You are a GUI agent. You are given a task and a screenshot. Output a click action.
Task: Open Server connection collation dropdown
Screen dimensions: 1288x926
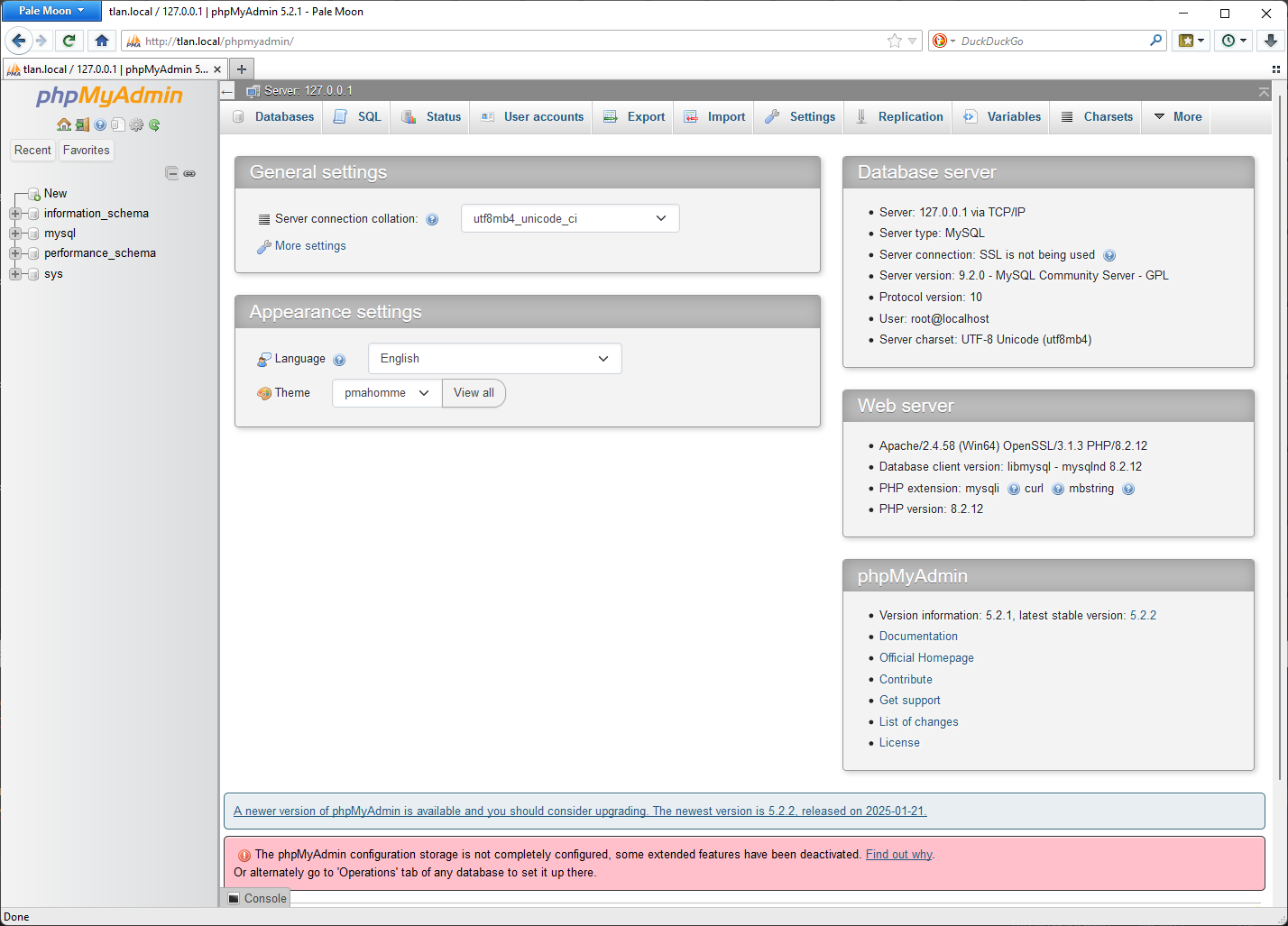coord(570,218)
